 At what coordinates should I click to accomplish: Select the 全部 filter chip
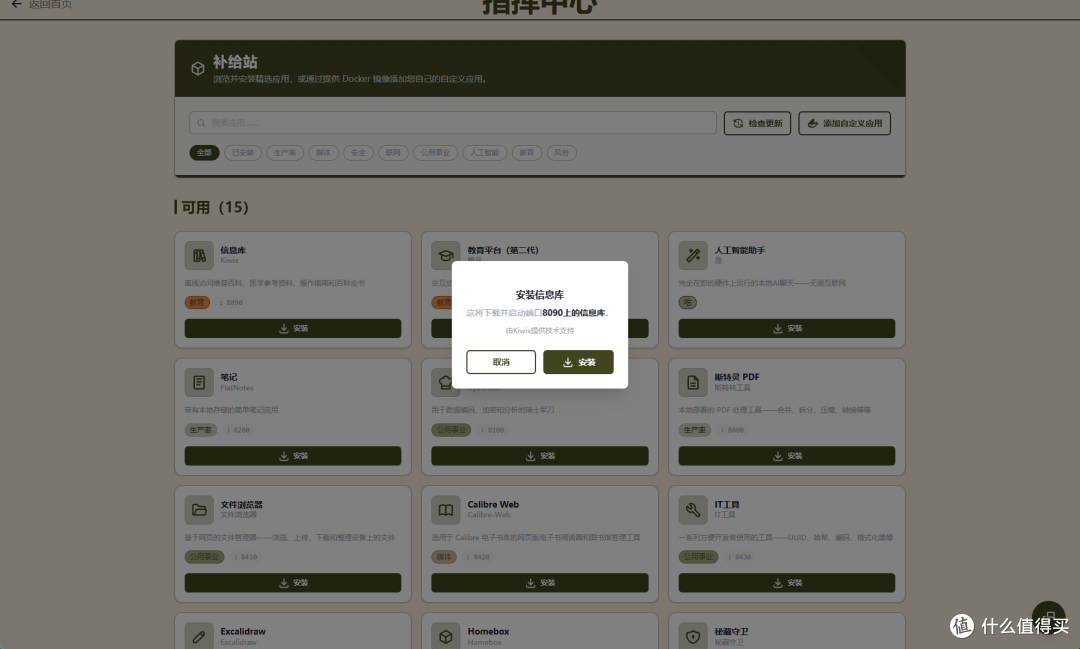pos(205,152)
